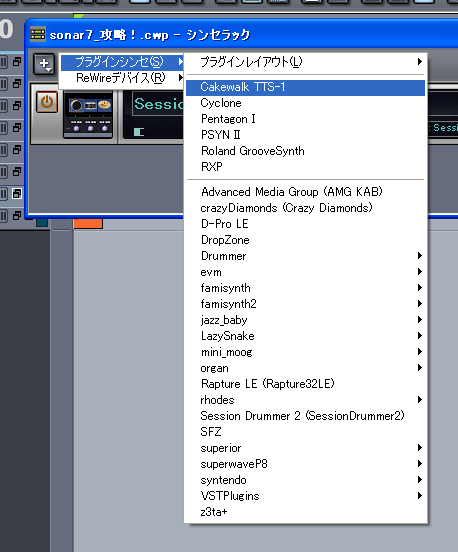This screenshot has width=458, height=552.
Task: Select Advanced Media Group (AMG KAB)
Action: [306, 192]
